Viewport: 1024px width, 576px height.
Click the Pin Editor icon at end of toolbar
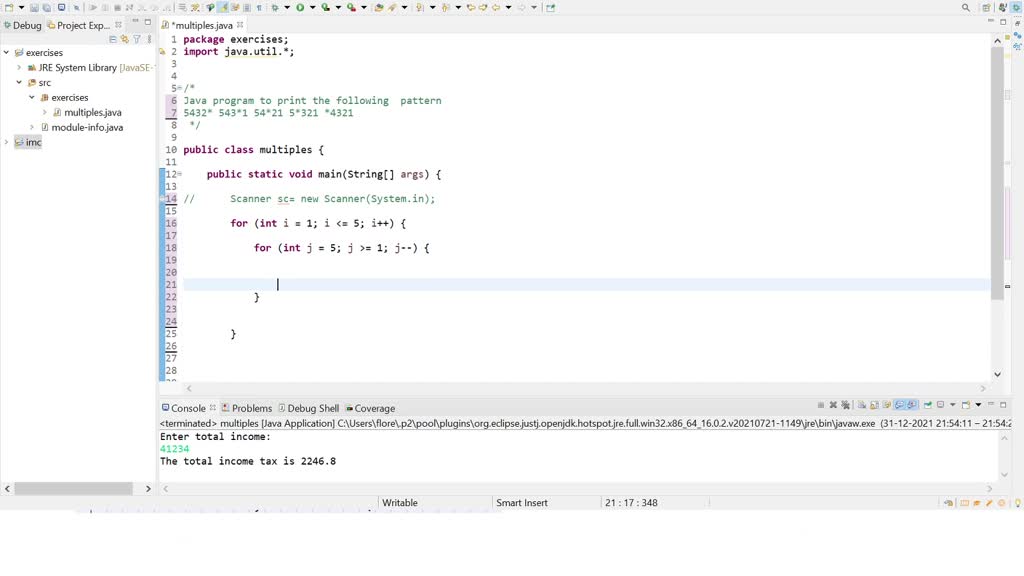tap(551, 8)
